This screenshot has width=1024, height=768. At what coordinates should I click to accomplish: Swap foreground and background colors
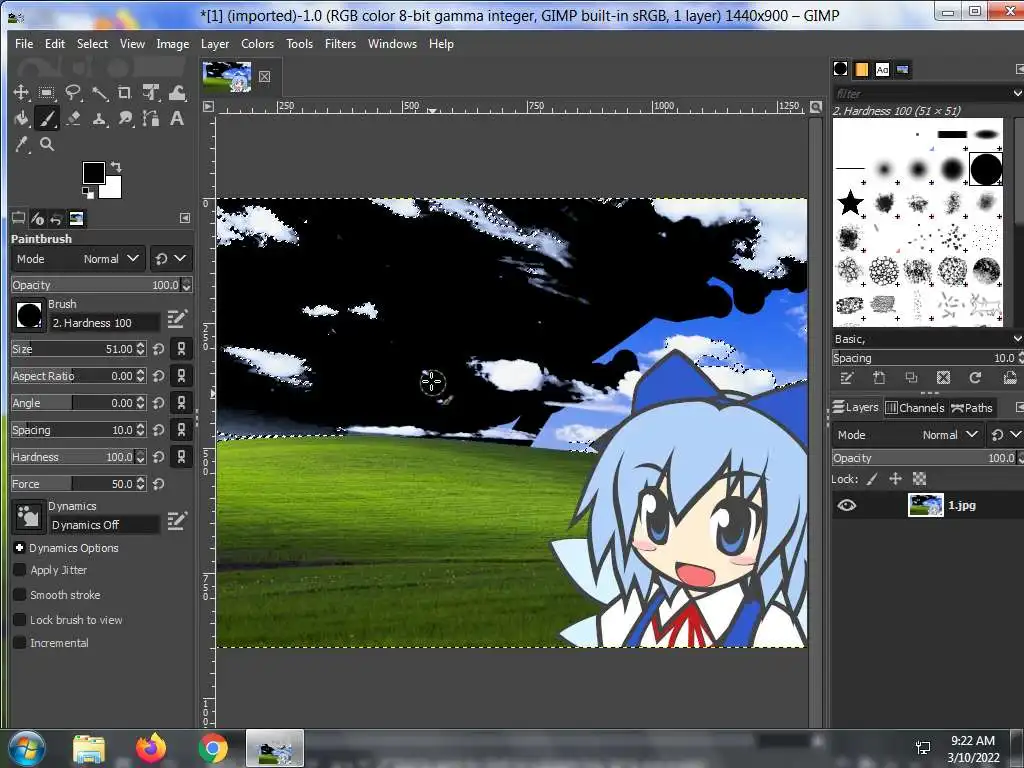116,167
